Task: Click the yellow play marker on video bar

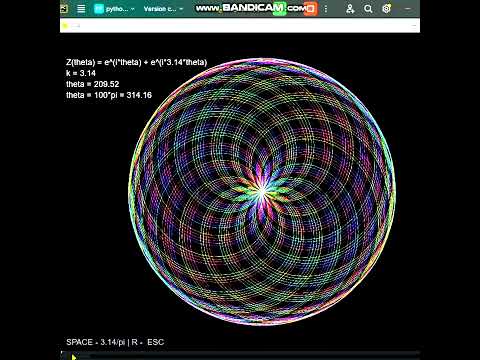Action: point(74,357)
